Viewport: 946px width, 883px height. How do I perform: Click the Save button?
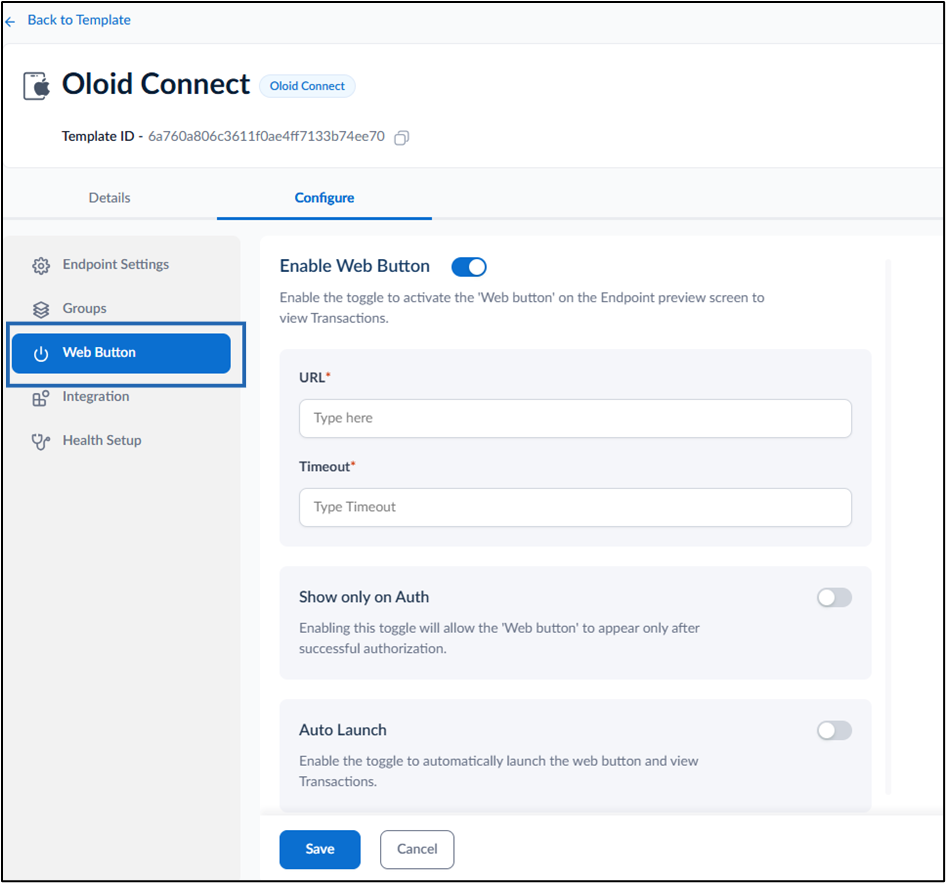(x=320, y=849)
